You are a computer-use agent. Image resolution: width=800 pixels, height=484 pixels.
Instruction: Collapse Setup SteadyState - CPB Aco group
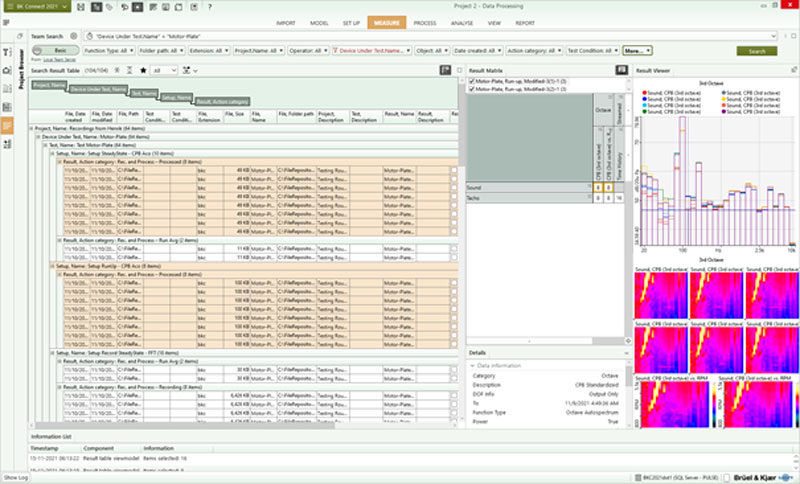tap(53, 153)
